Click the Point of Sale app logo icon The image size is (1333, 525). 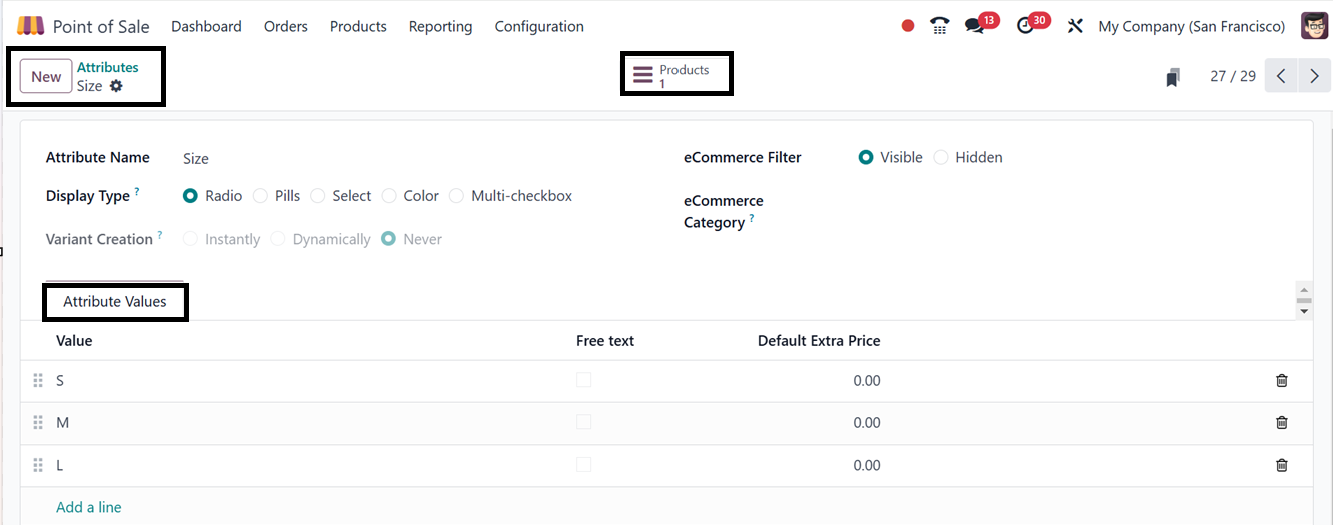[x=31, y=26]
